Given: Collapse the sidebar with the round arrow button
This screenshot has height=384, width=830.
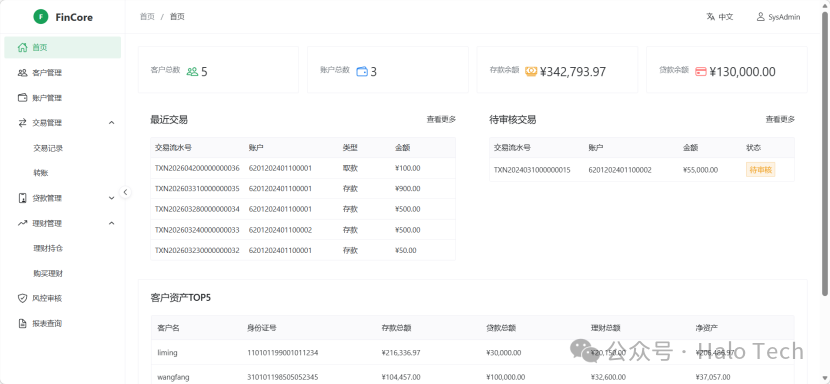Looking at the screenshot, I should tap(125, 192).
